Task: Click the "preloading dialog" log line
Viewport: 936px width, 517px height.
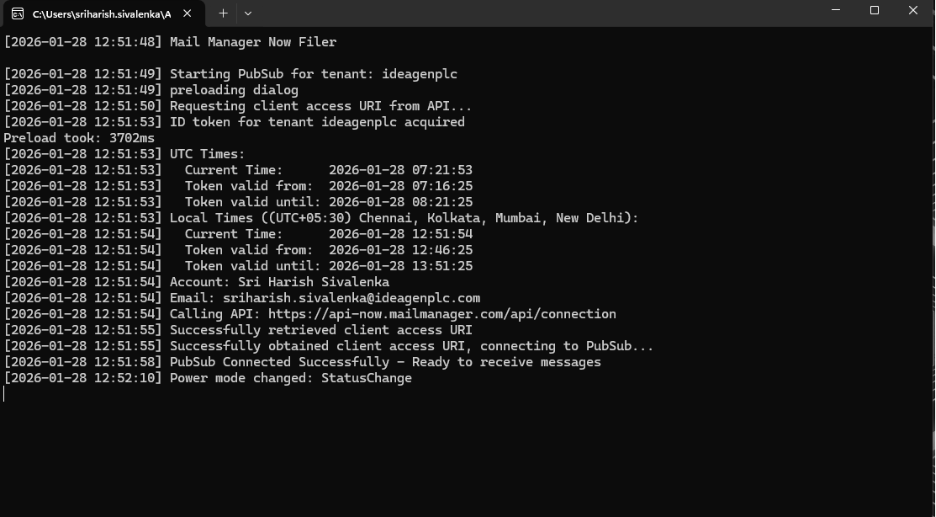Action: coord(234,90)
